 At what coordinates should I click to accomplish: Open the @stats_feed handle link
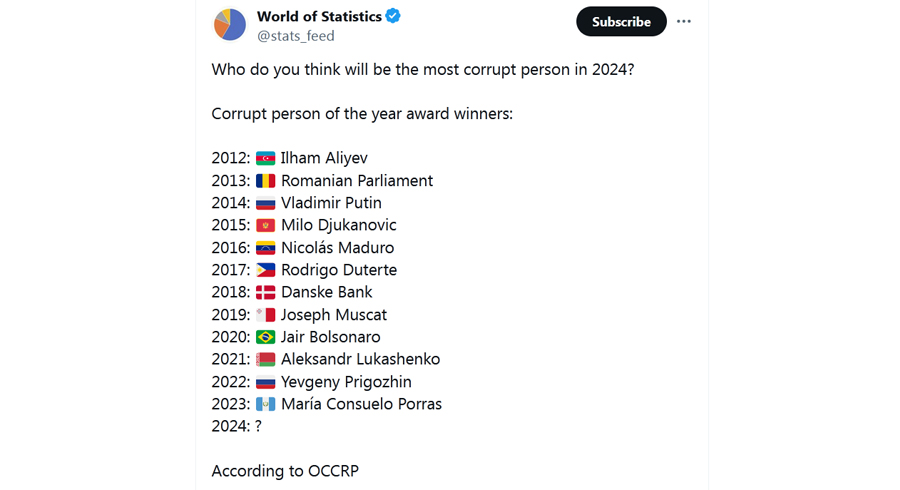click(x=296, y=36)
